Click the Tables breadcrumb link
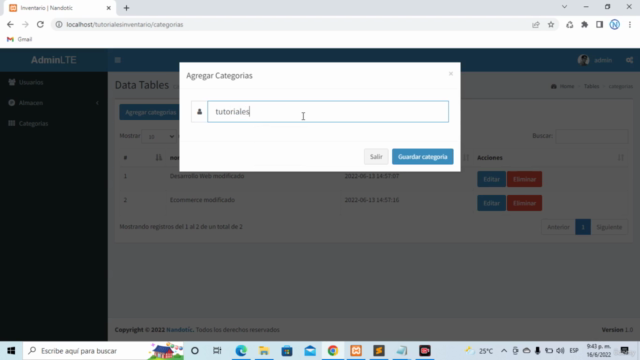This screenshot has height=360, width=640. tap(591, 86)
